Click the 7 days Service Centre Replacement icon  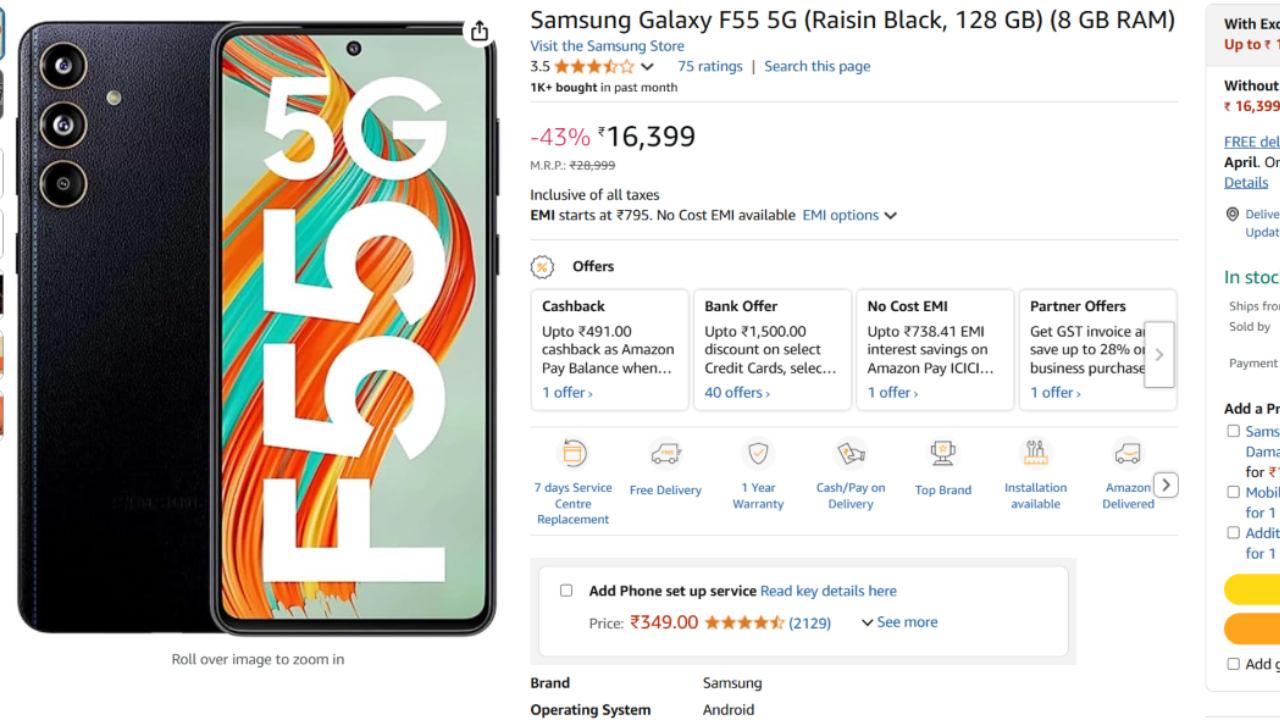point(573,454)
